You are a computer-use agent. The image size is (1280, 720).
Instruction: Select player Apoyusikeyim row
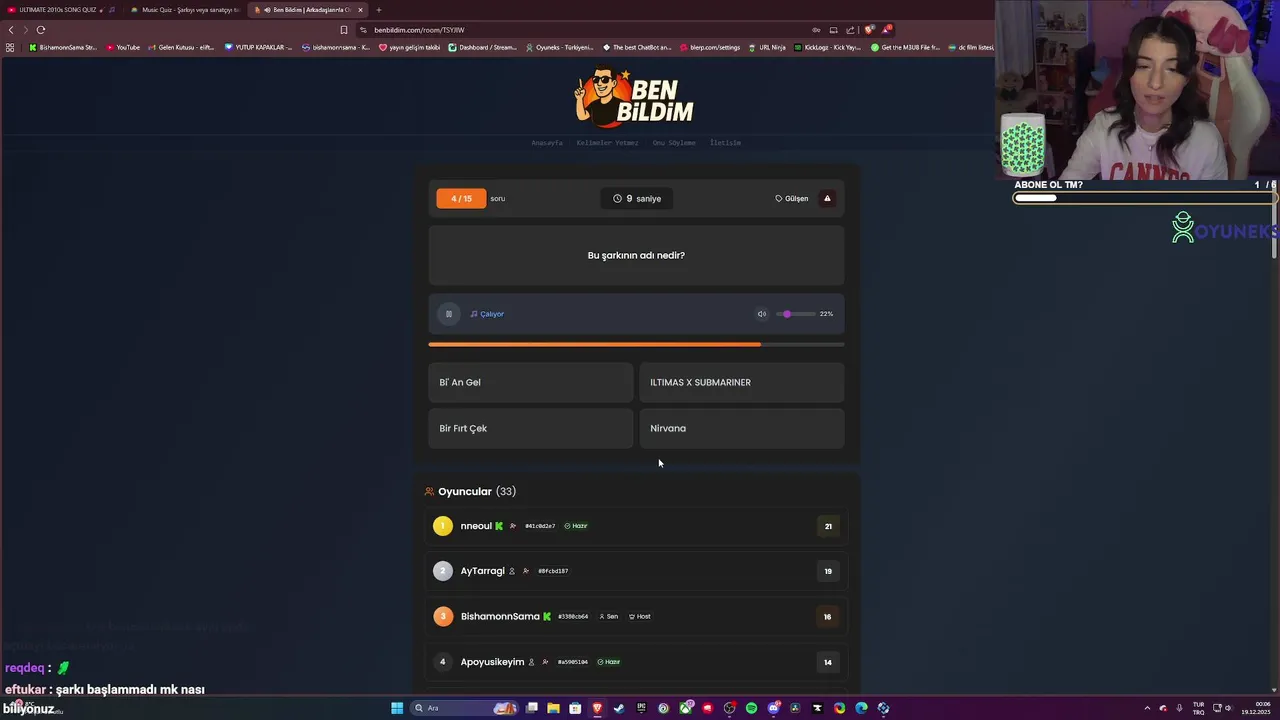point(636,661)
